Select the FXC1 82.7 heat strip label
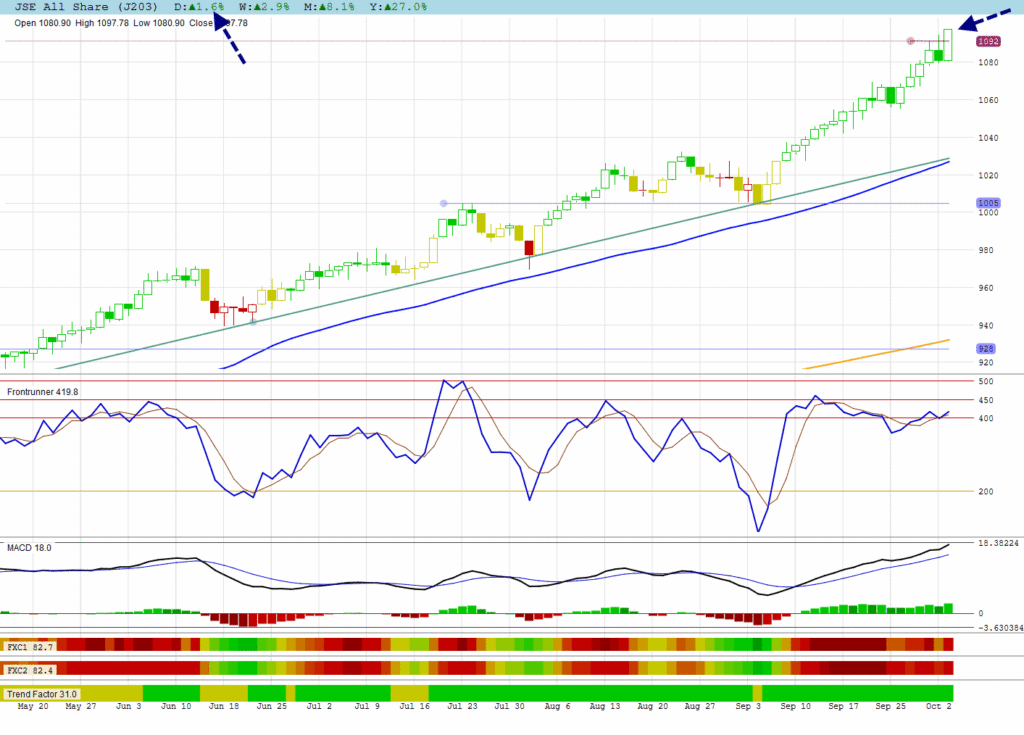 click(31, 648)
